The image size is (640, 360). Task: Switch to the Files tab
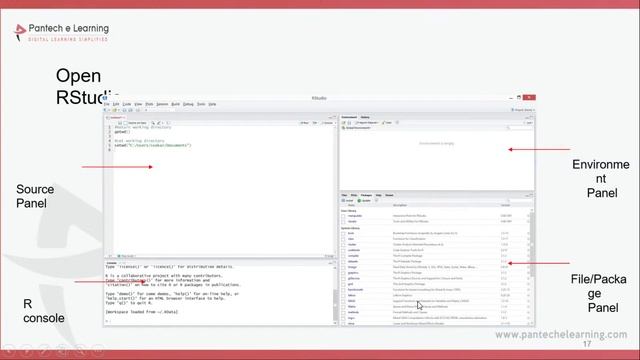point(344,195)
